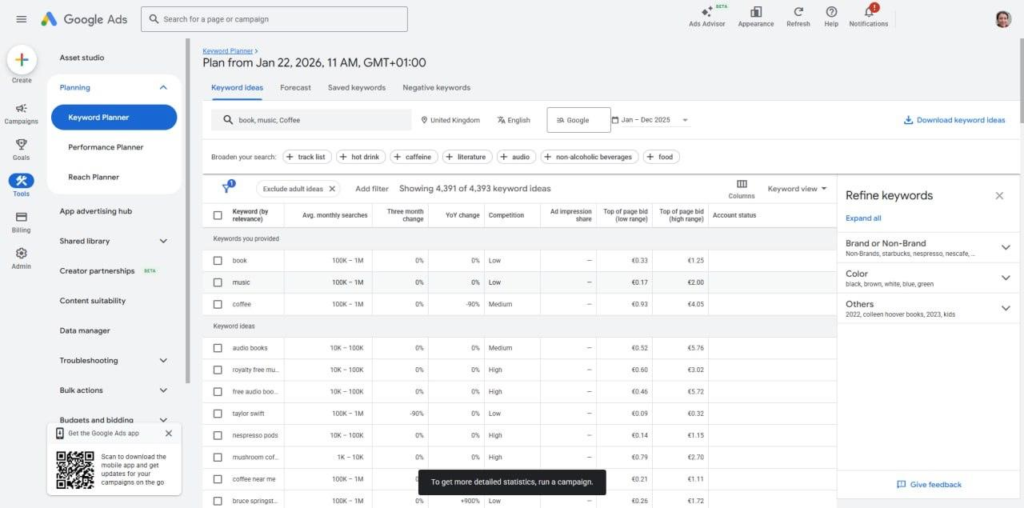Download keyword ideas
This screenshot has height=508, width=1024.
pos(955,120)
